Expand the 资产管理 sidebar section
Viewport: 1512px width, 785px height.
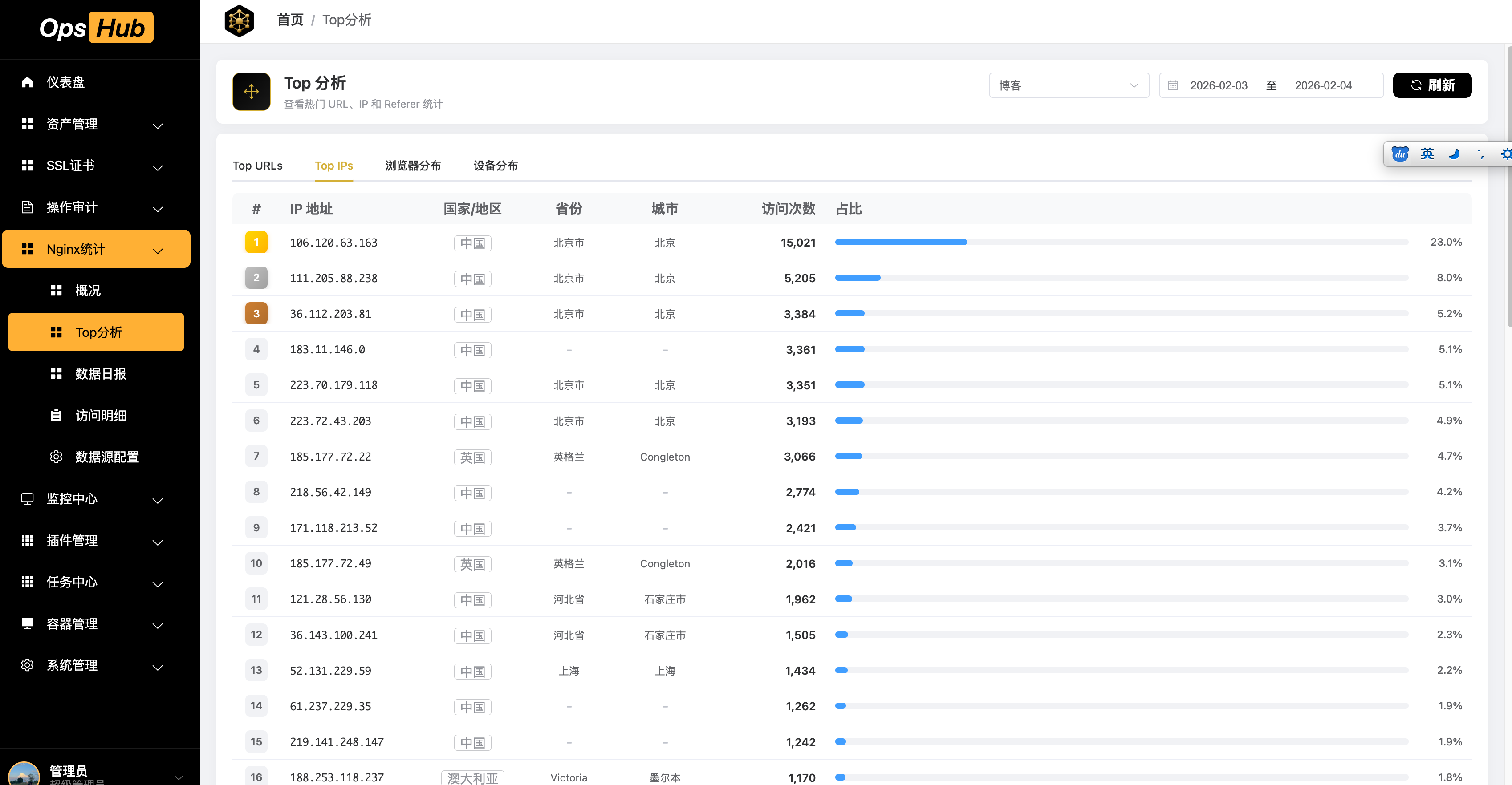coord(72,124)
